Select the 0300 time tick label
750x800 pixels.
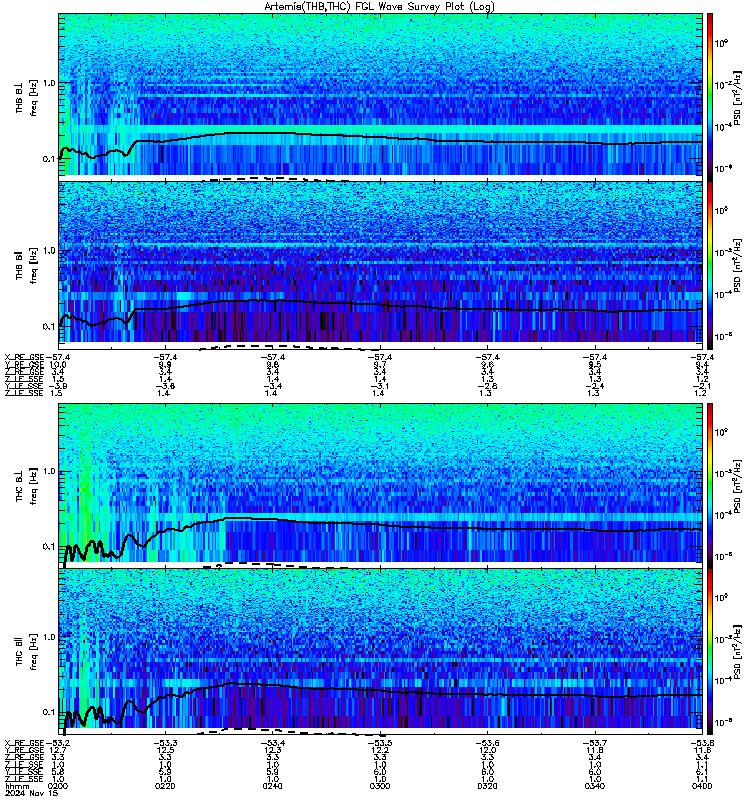(x=380, y=786)
